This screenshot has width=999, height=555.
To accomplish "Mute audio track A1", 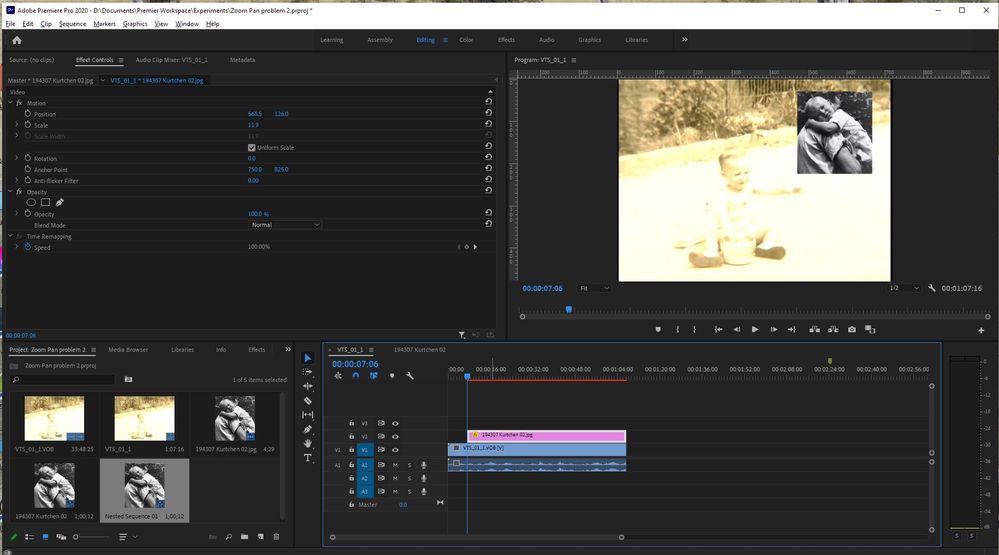I will point(395,465).
